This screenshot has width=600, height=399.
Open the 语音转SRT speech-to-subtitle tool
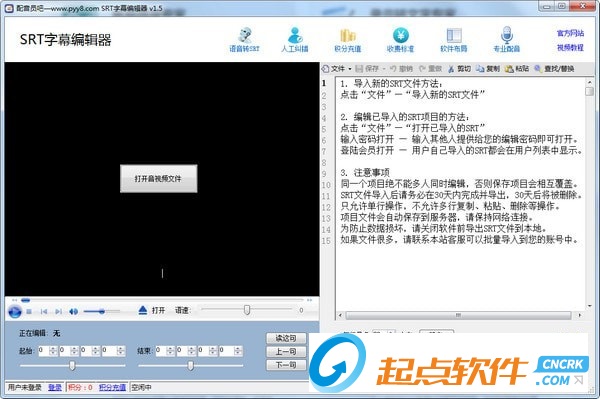tap(245, 40)
